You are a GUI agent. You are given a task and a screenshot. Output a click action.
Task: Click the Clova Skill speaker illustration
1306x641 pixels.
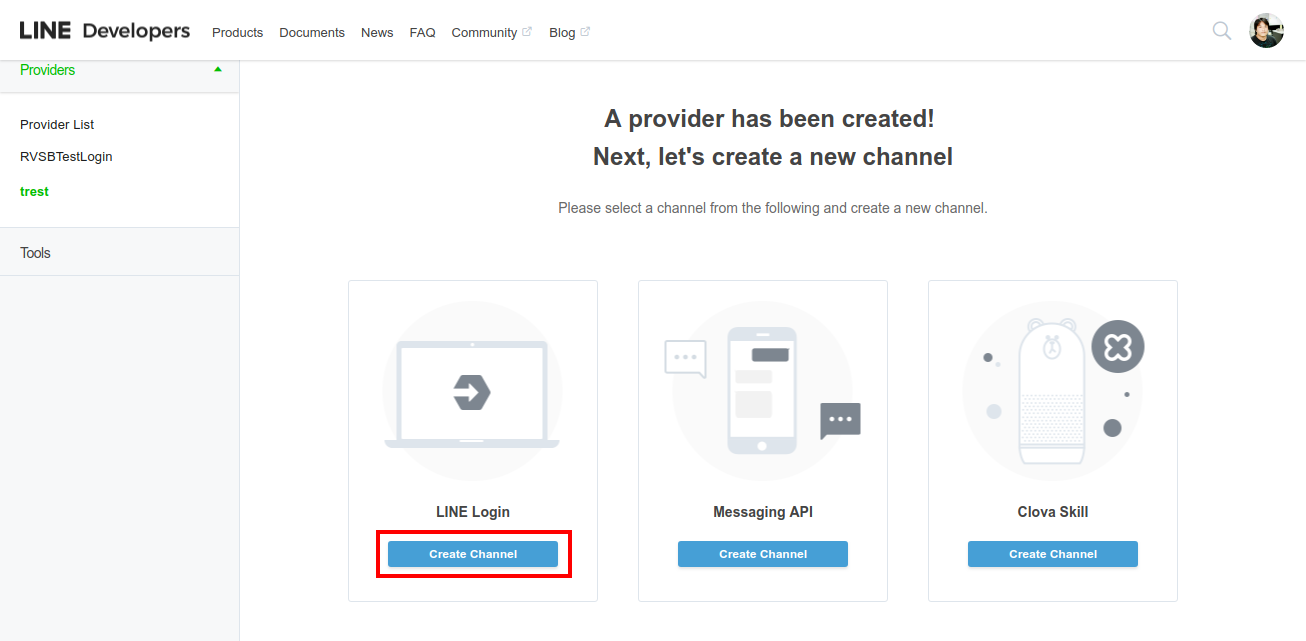(1053, 391)
